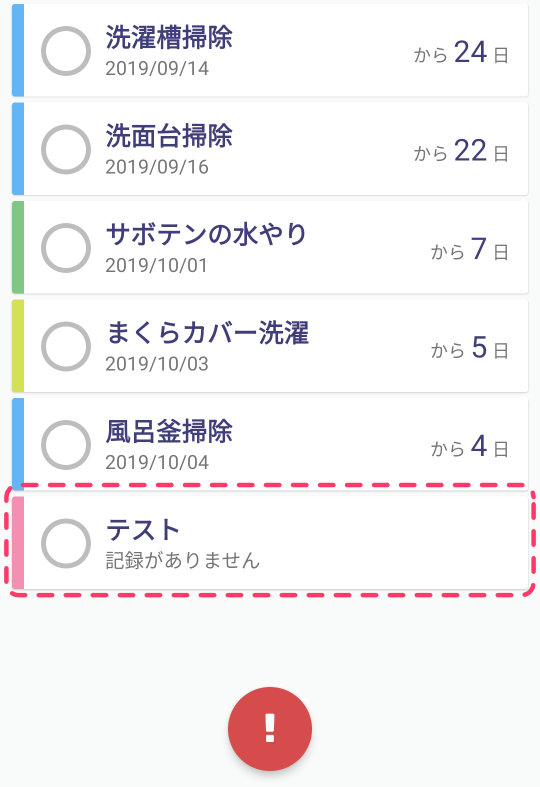
Task: Tap the date 2019/10/04
Action: coord(157,462)
